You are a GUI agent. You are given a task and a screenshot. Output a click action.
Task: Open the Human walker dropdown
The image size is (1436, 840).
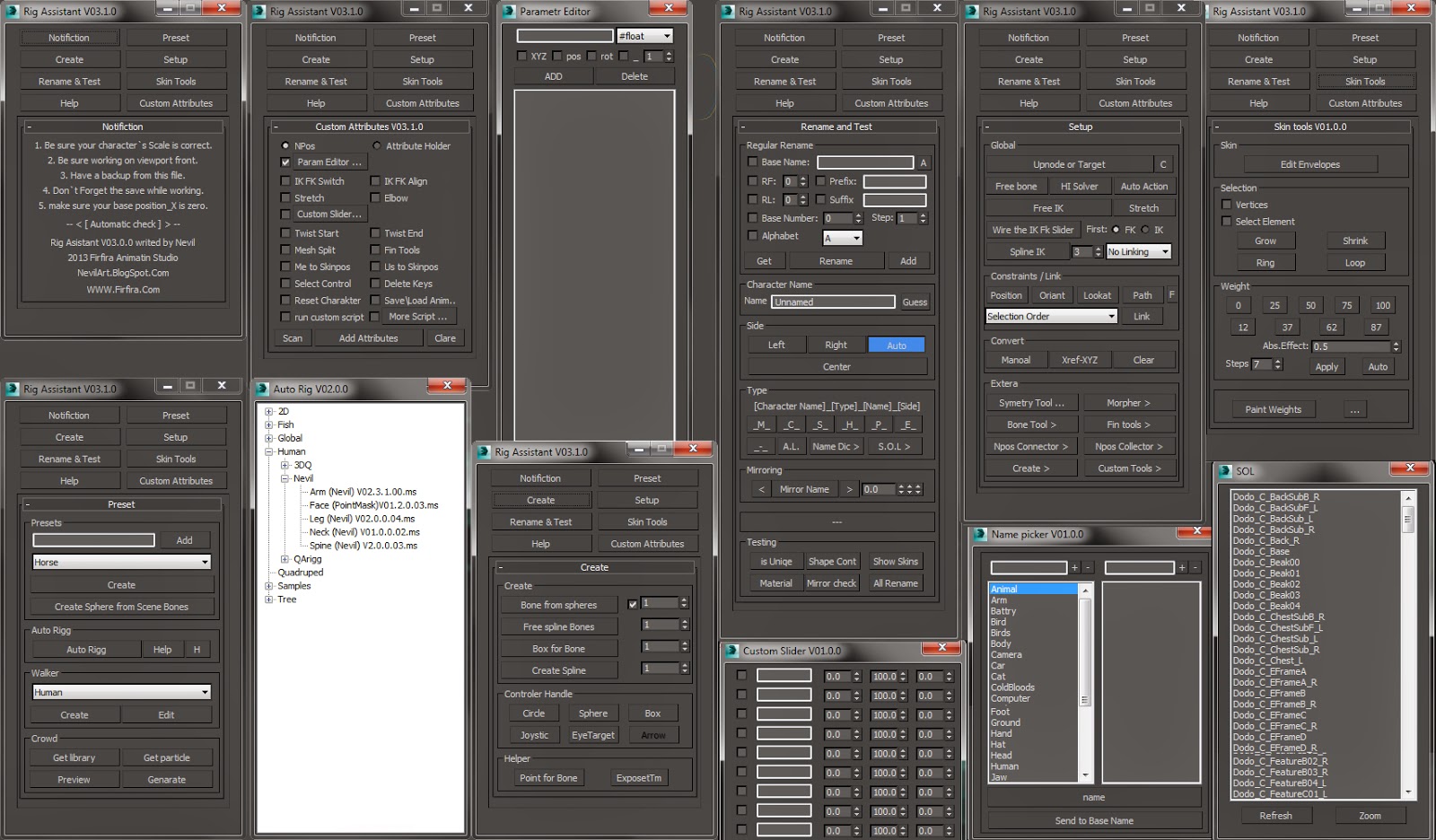[121, 693]
